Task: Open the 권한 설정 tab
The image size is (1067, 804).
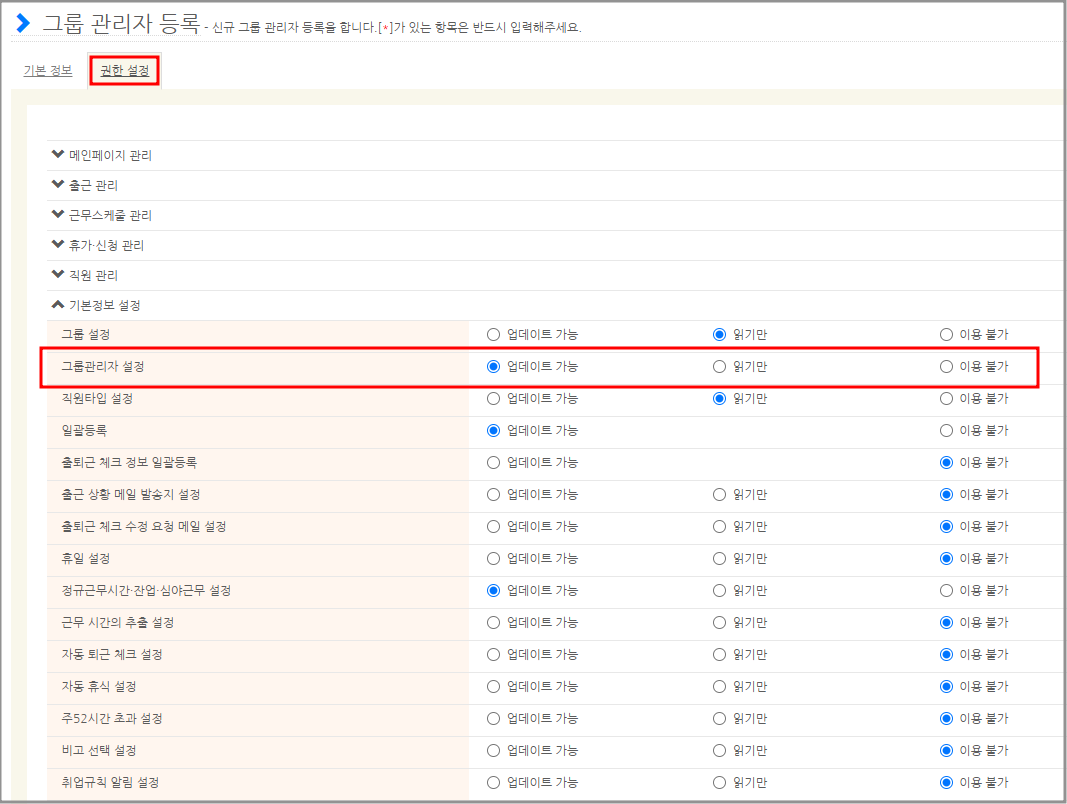Action: click(125, 71)
